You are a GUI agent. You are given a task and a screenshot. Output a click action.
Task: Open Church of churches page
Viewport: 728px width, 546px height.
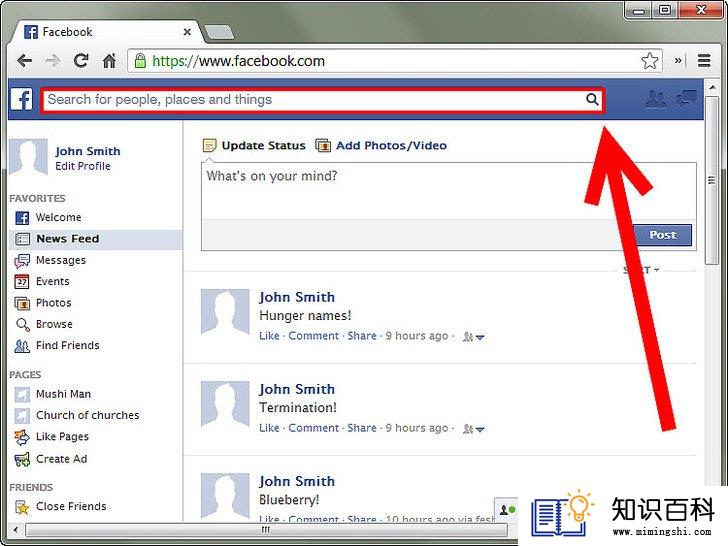[87, 415]
